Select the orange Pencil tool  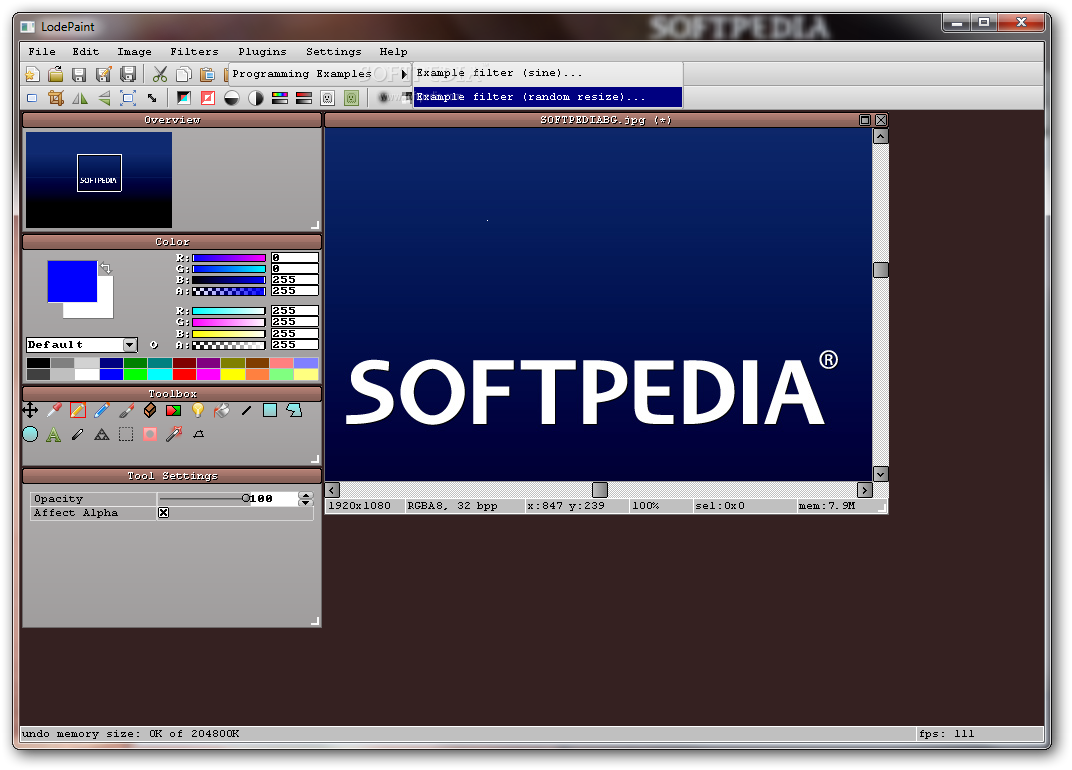coord(78,410)
